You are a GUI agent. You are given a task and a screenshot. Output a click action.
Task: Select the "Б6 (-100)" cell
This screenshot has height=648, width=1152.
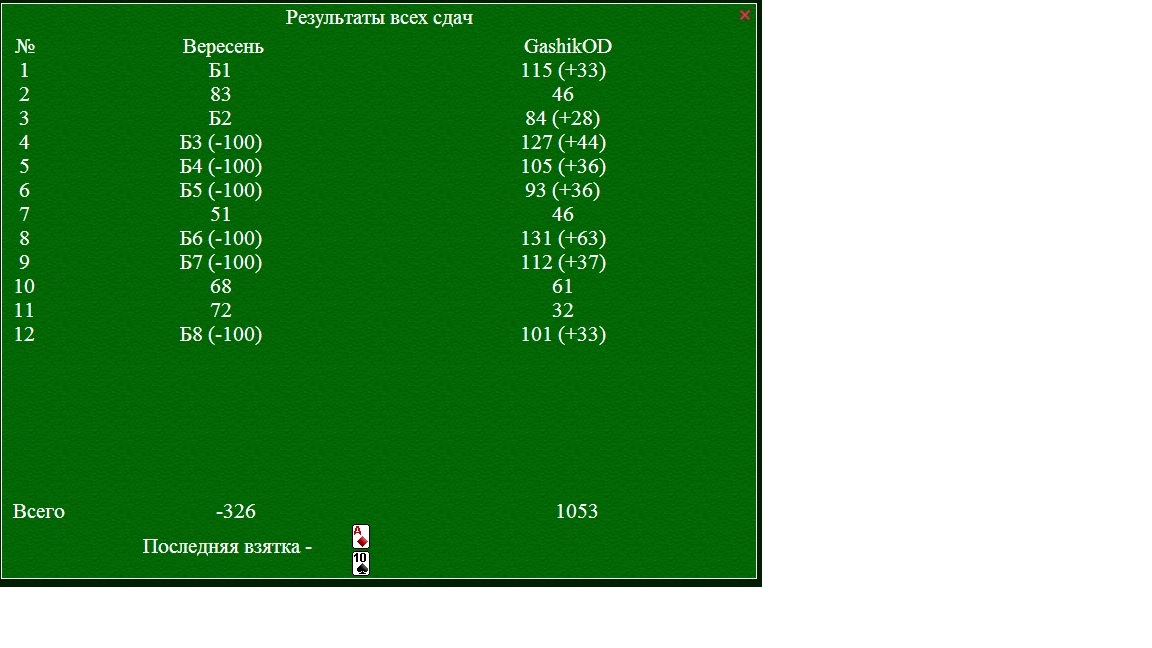click(x=220, y=239)
